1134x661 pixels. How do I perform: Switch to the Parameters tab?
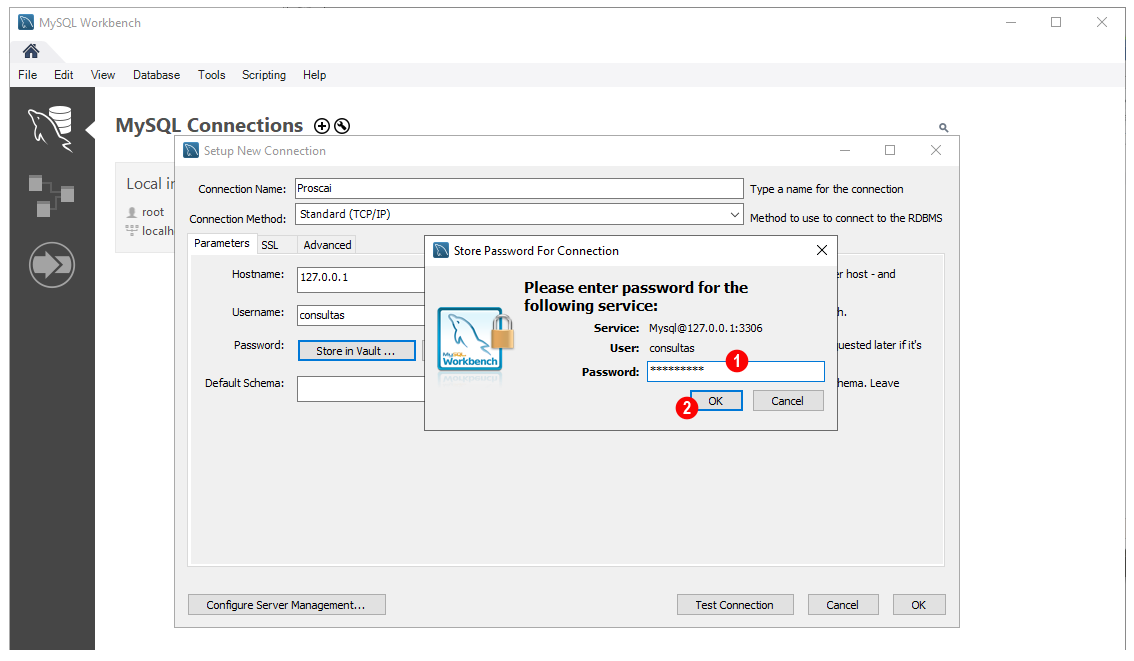[x=221, y=244]
